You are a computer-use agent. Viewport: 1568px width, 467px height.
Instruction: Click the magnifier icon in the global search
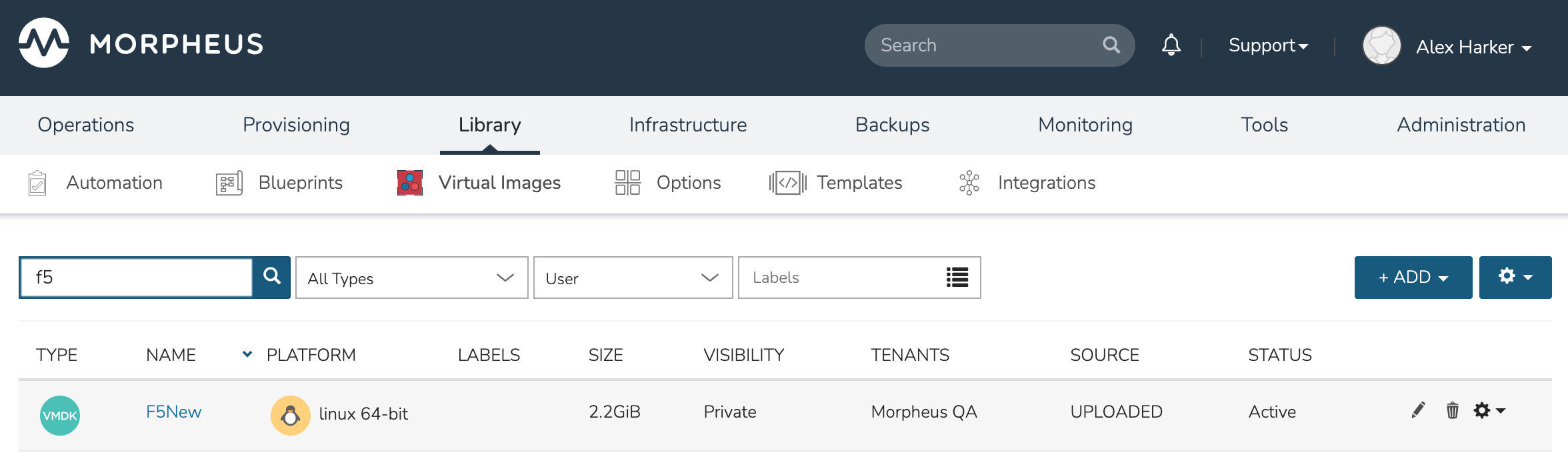1111,45
